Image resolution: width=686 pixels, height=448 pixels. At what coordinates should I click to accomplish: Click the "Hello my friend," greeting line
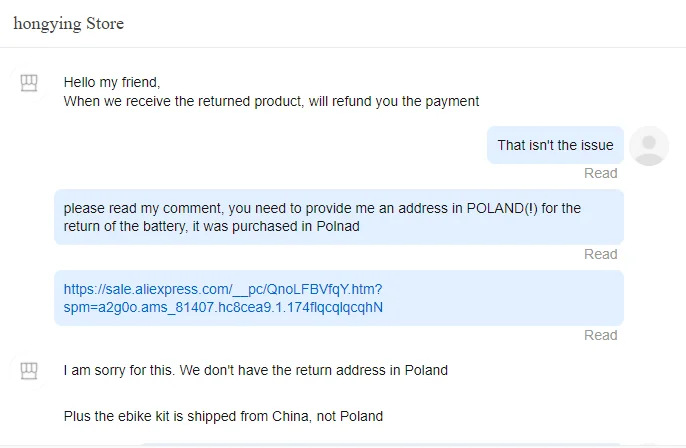coord(111,82)
